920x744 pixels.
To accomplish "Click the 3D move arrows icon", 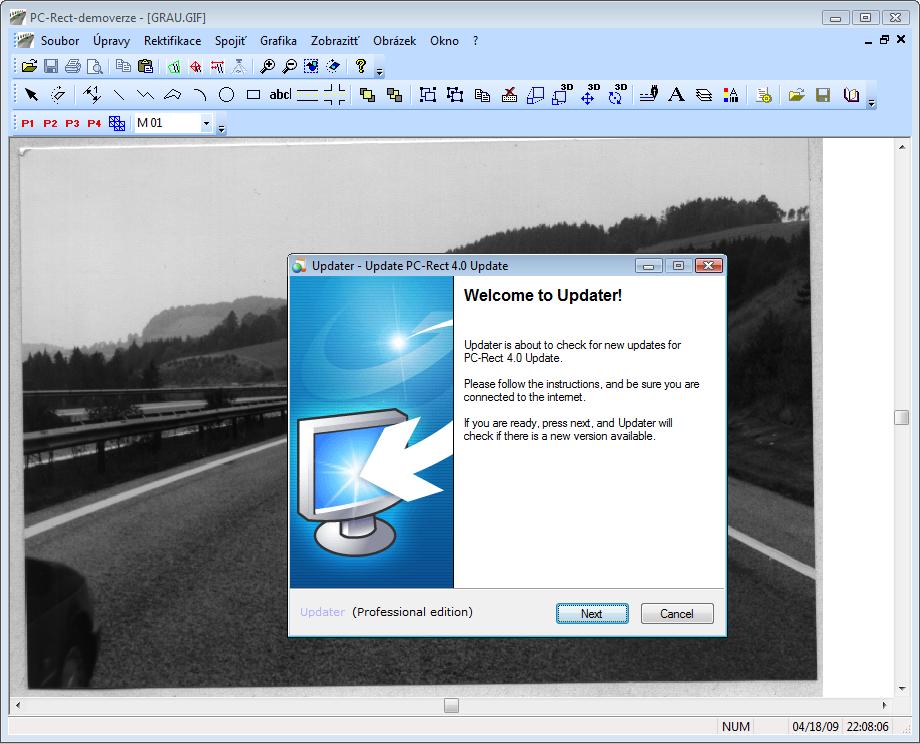I will coord(589,94).
